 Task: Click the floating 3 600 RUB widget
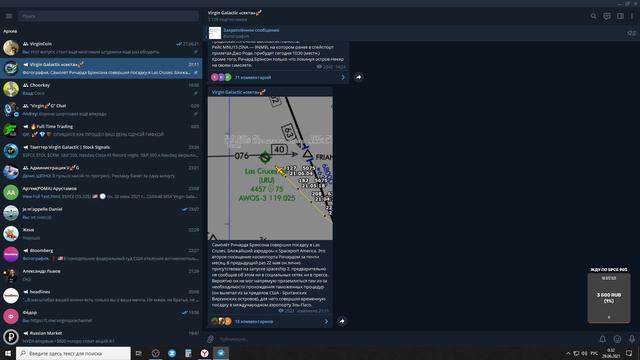(609, 298)
